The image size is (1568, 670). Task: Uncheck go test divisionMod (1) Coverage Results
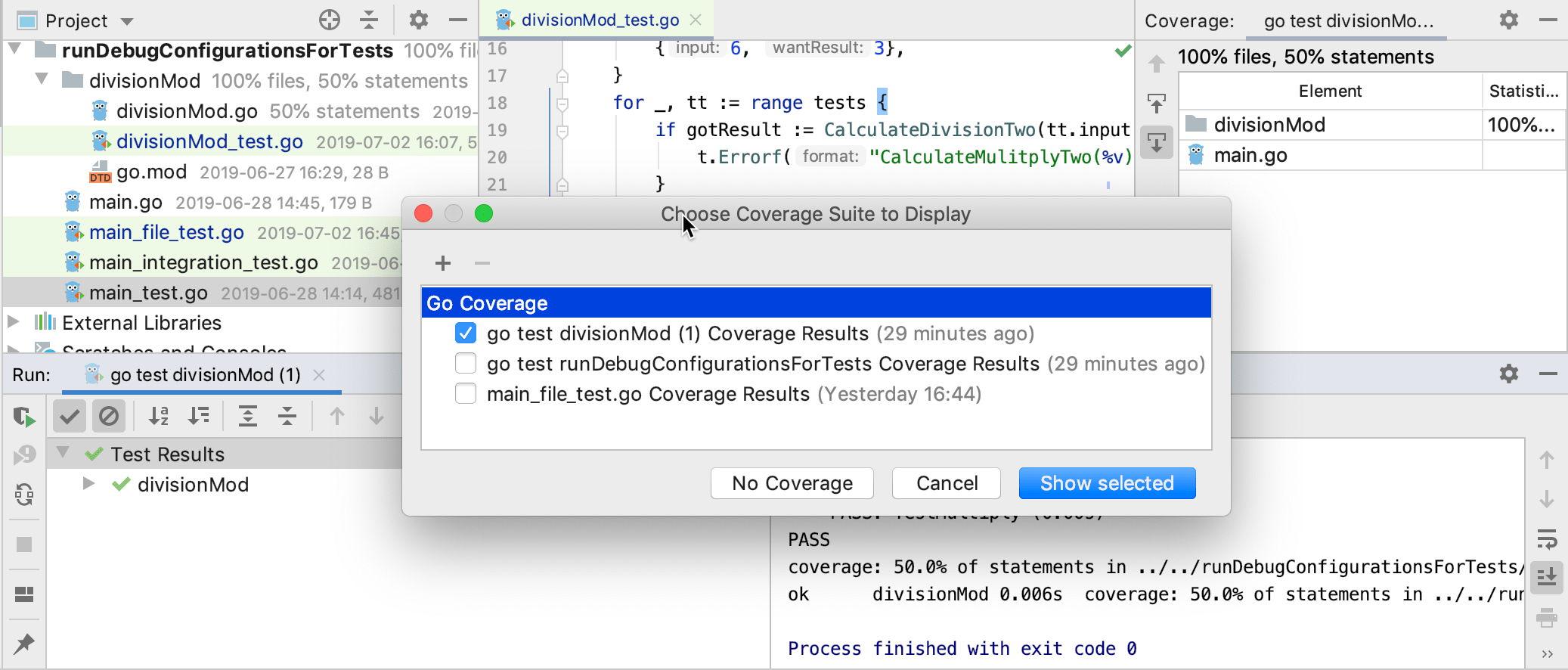click(x=466, y=333)
